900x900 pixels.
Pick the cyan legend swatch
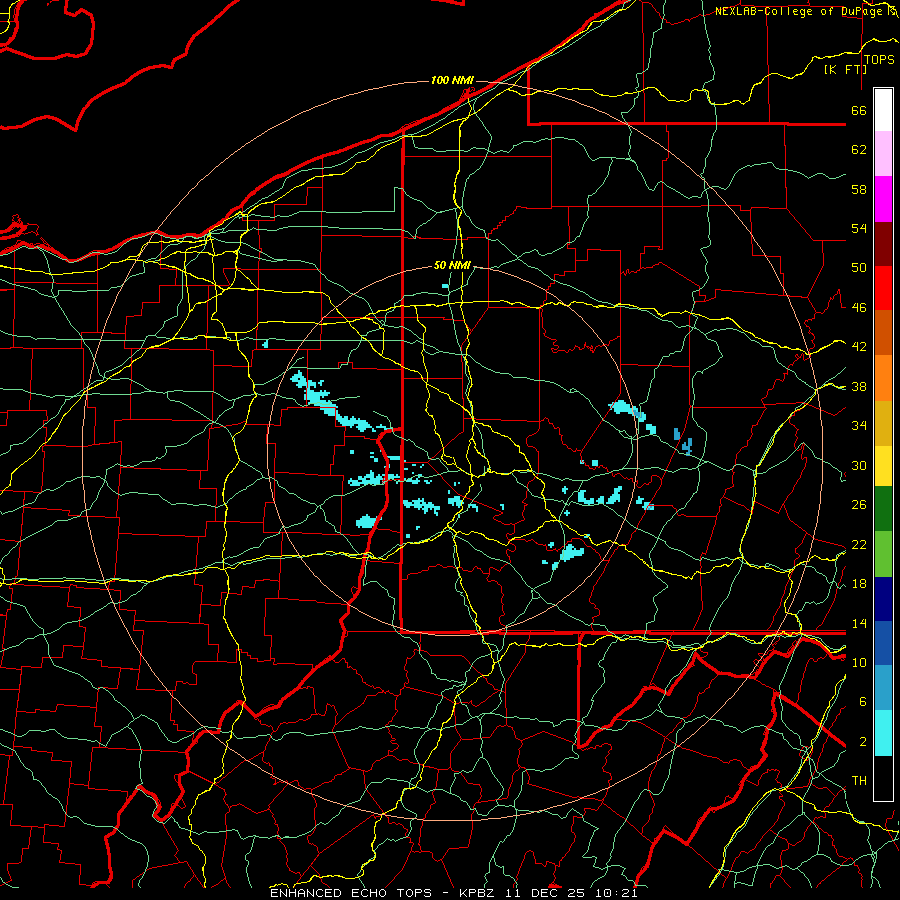coord(883,733)
